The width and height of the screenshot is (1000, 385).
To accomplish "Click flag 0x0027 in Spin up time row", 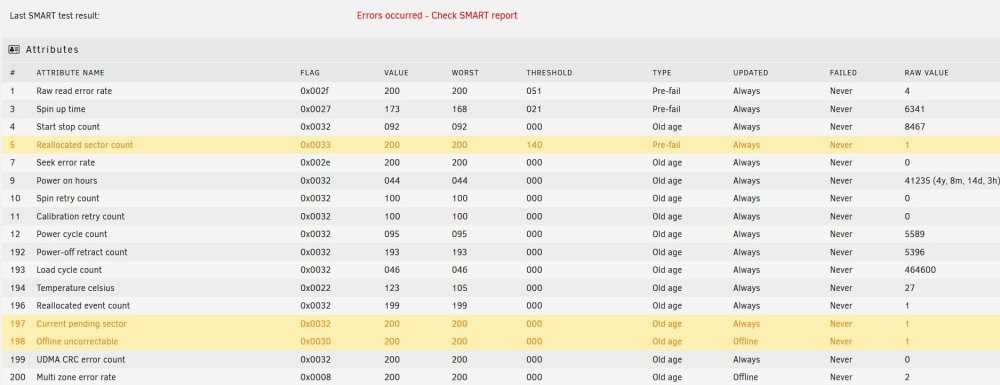I will coord(316,109).
